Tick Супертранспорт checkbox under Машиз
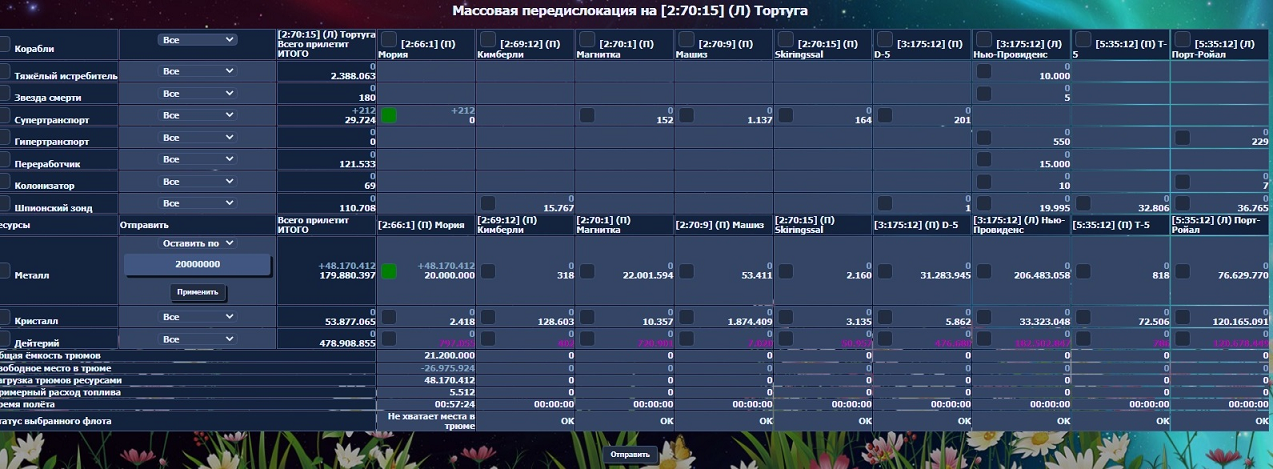Viewport: 1273px width, 469px height. tap(685, 115)
